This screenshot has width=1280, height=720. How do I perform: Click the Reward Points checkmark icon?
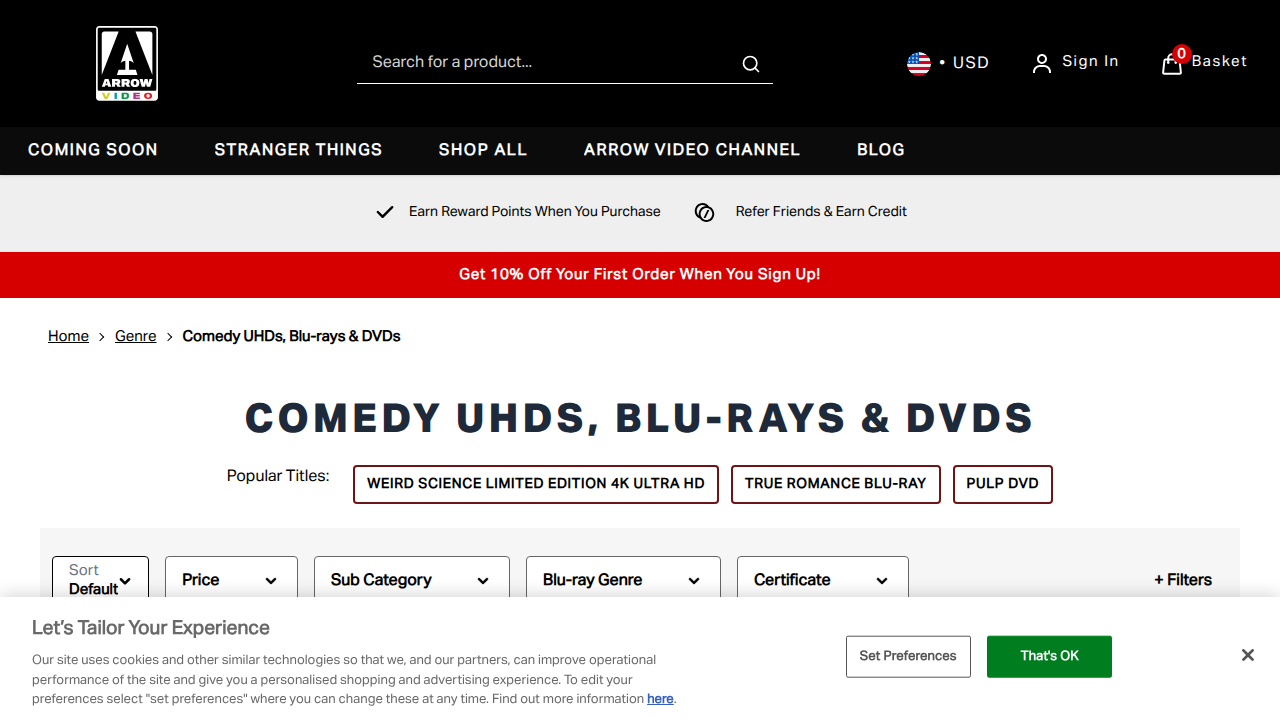pyautogui.click(x=385, y=212)
